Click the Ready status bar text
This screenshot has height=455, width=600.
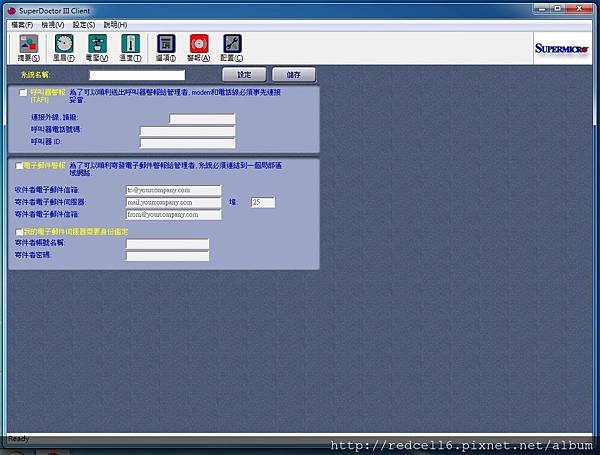(18, 439)
